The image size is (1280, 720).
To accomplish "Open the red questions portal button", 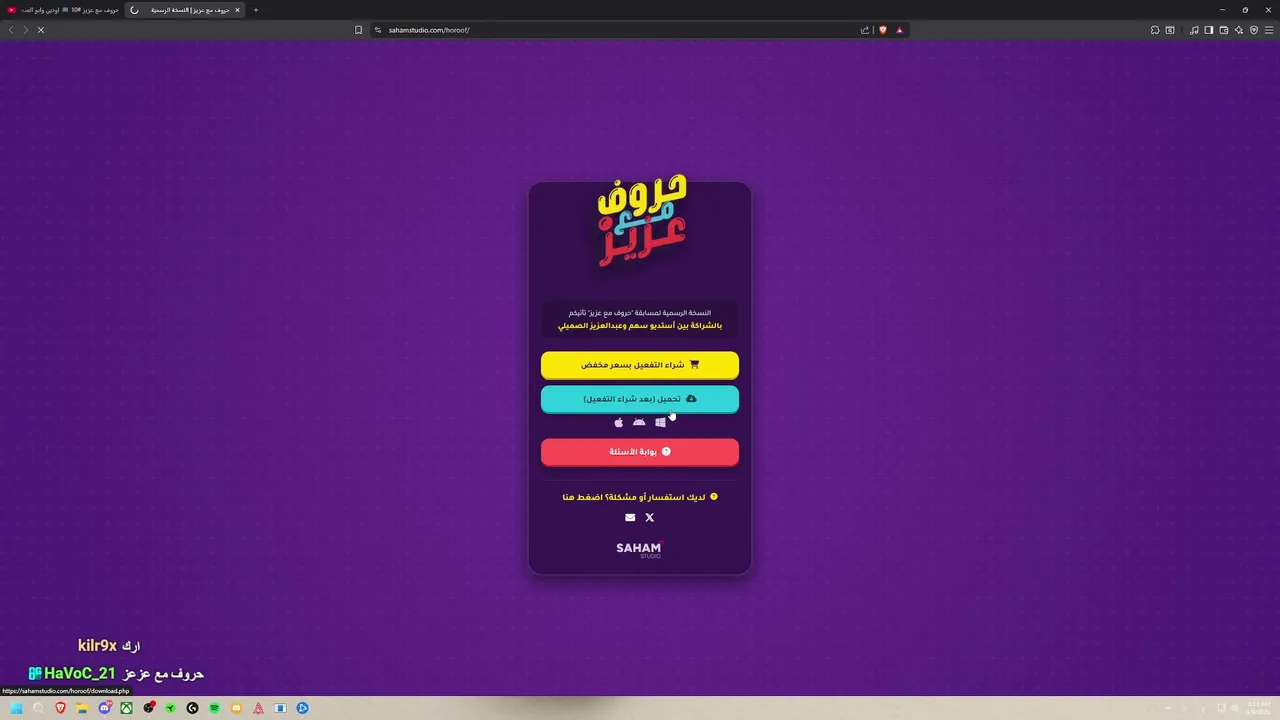I will (640, 452).
